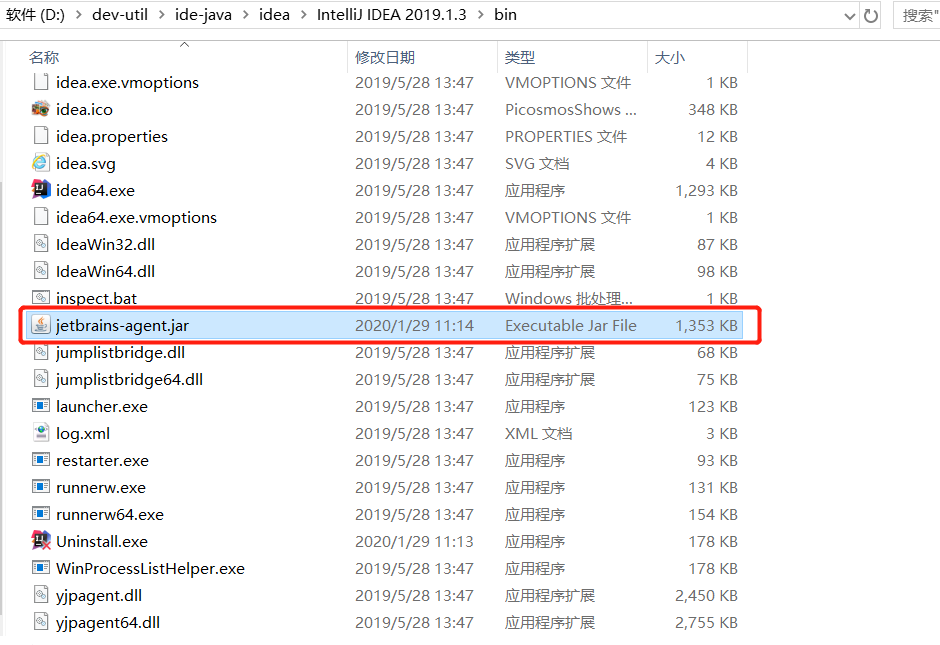Select the idea.exe.vmoptions file name
The image size is (940, 645).
click(x=127, y=83)
